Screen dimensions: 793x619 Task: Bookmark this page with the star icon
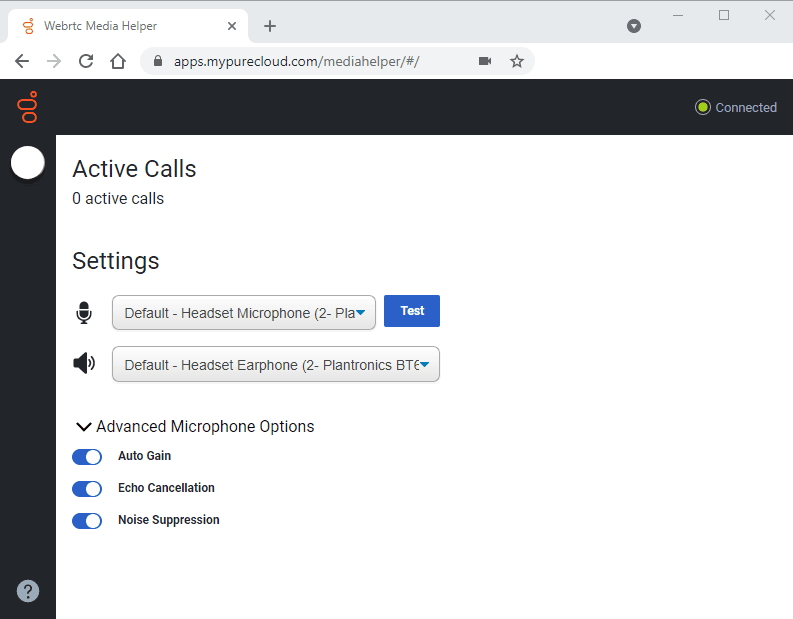517,61
